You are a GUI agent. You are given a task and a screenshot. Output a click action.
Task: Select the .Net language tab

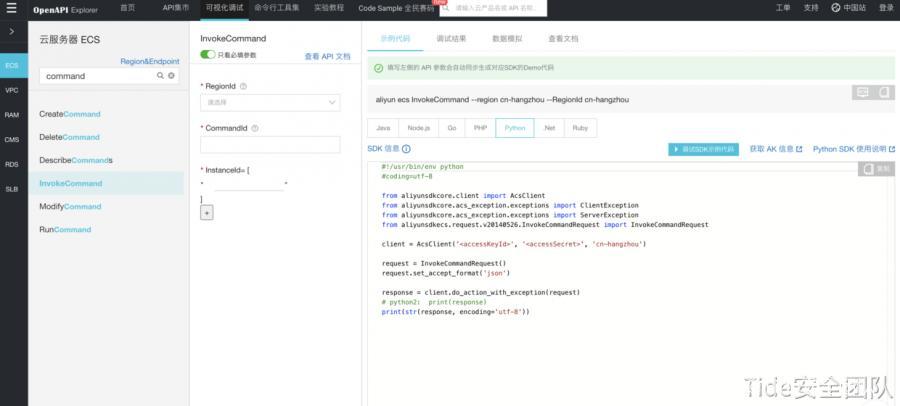tap(549, 128)
